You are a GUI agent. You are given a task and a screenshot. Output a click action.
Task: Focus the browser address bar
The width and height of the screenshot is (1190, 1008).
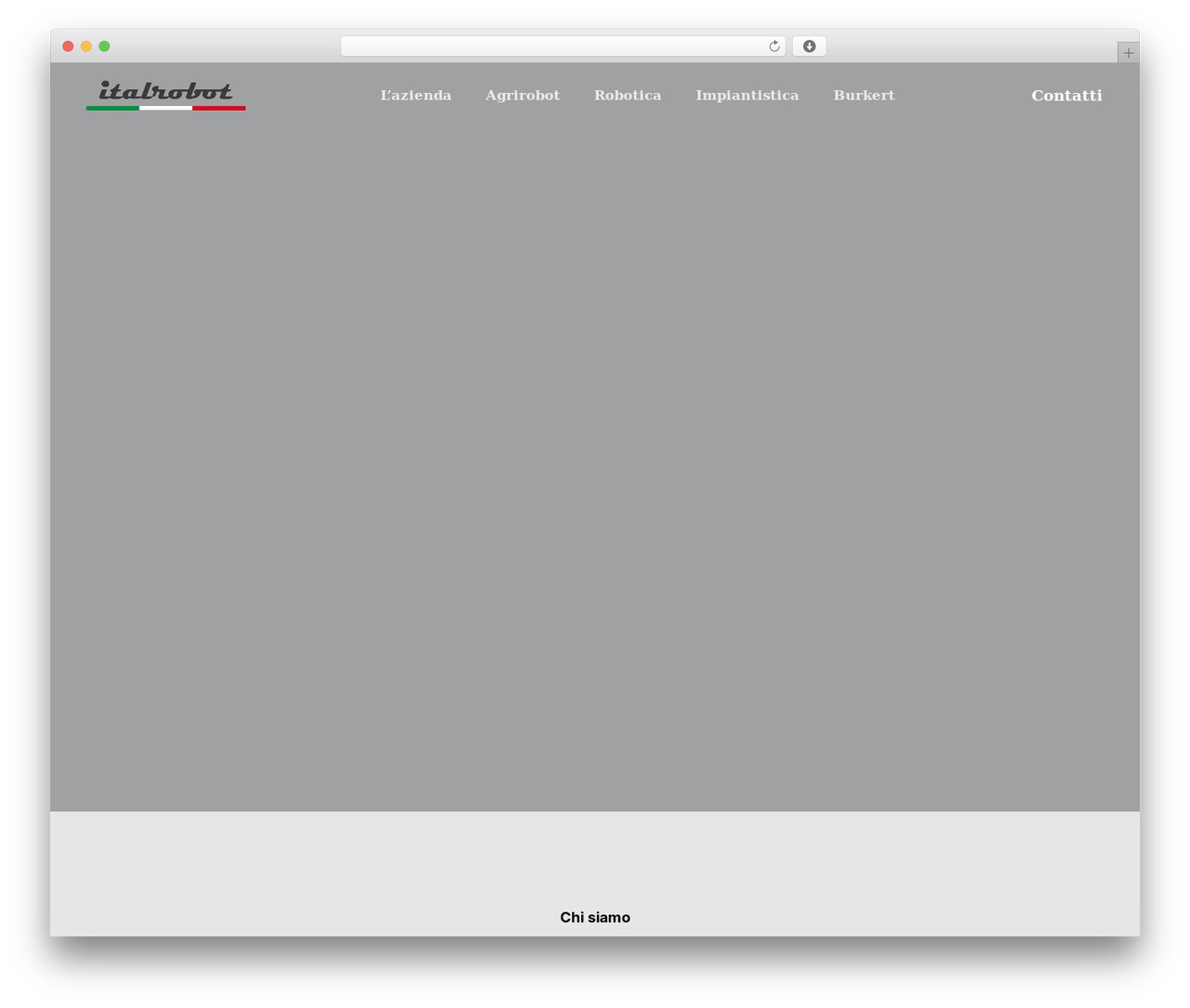pyautogui.click(x=562, y=46)
